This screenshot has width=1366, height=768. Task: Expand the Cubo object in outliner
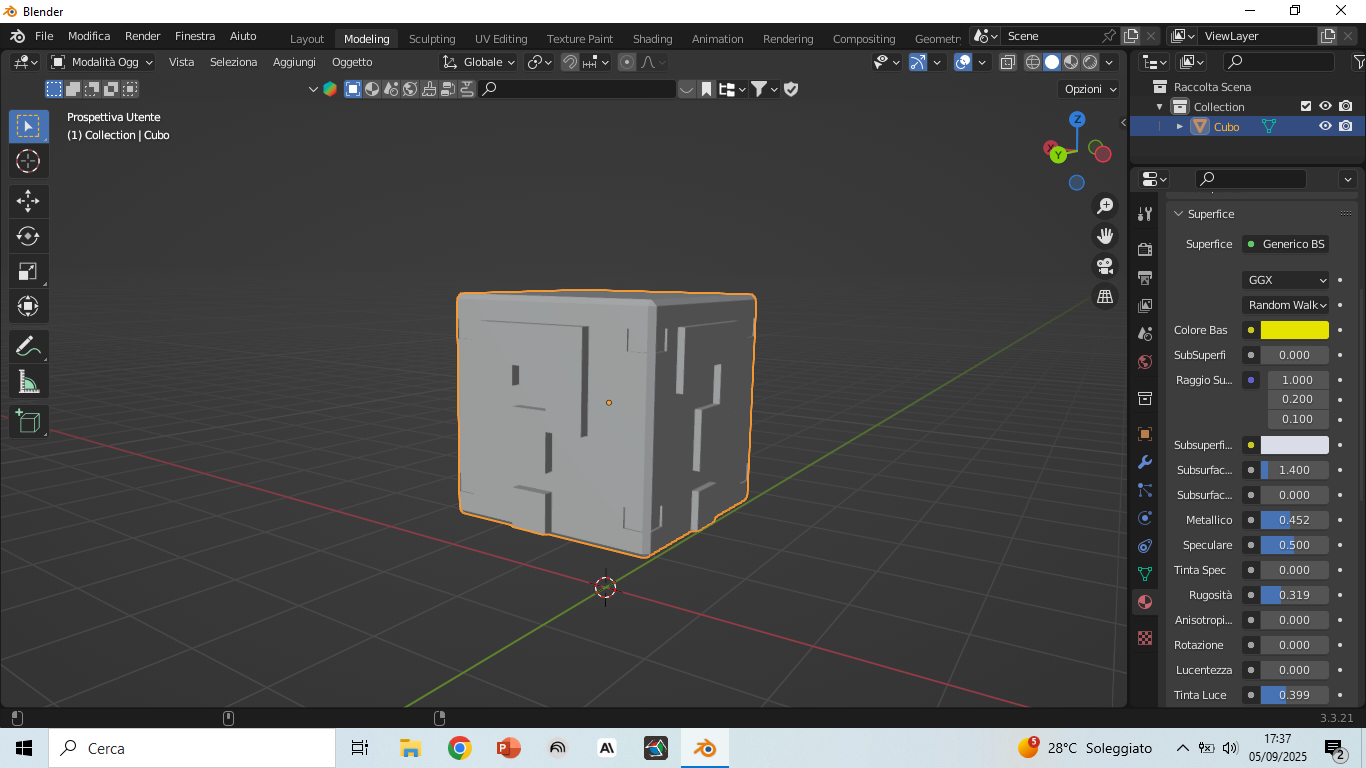[1180, 127]
